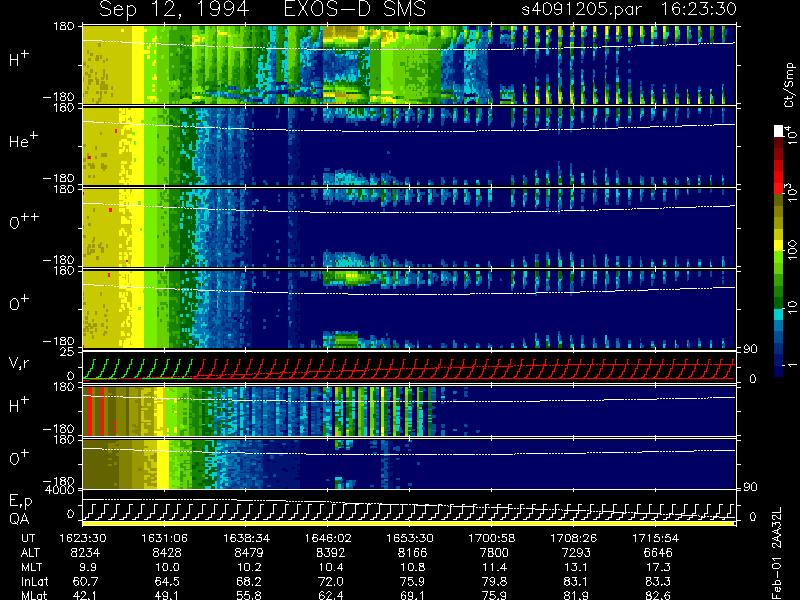
Task: Click the ALT value "7293"
Action: pos(576,553)
